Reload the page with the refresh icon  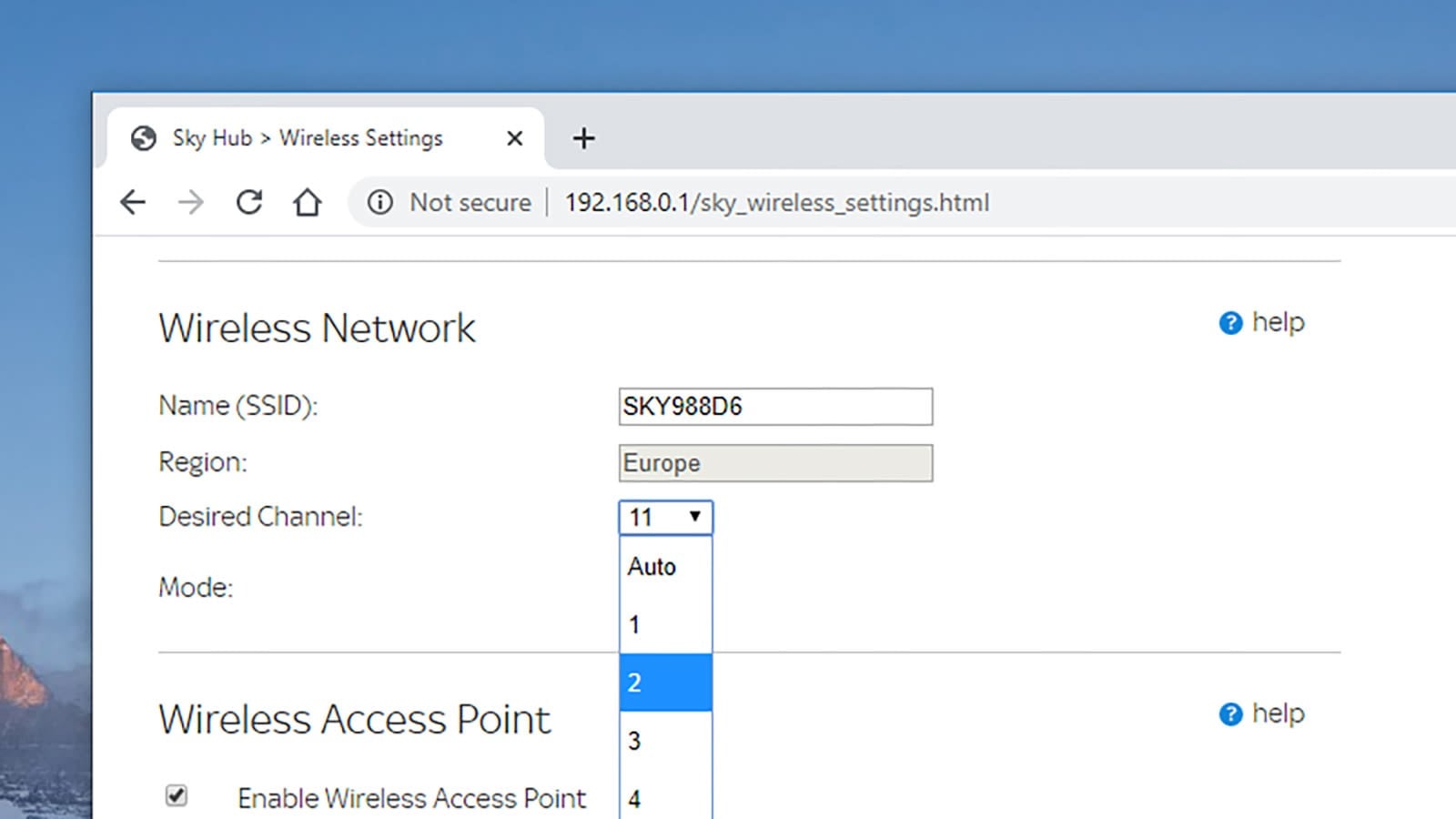coord(249,202)
